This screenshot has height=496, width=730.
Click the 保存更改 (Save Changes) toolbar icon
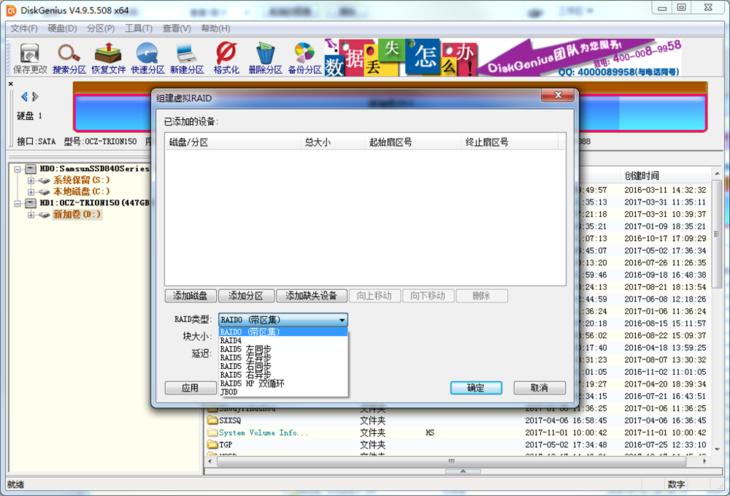point(29,58)
